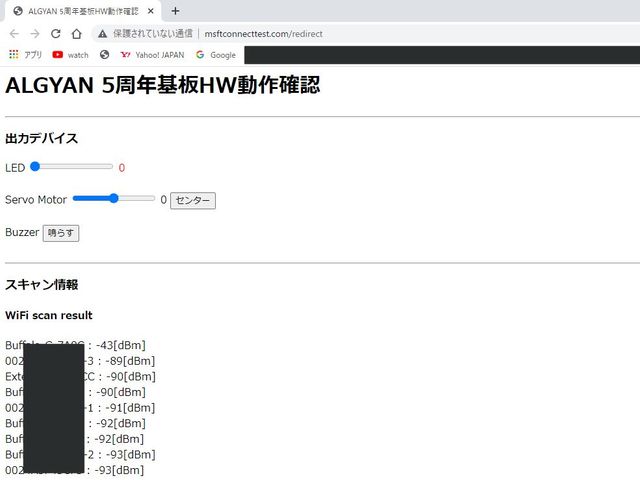Click the 鳴らす buzzer button
Image resolution: width=640 pixels, height=480 pixels.
click(x=61, y=233)
